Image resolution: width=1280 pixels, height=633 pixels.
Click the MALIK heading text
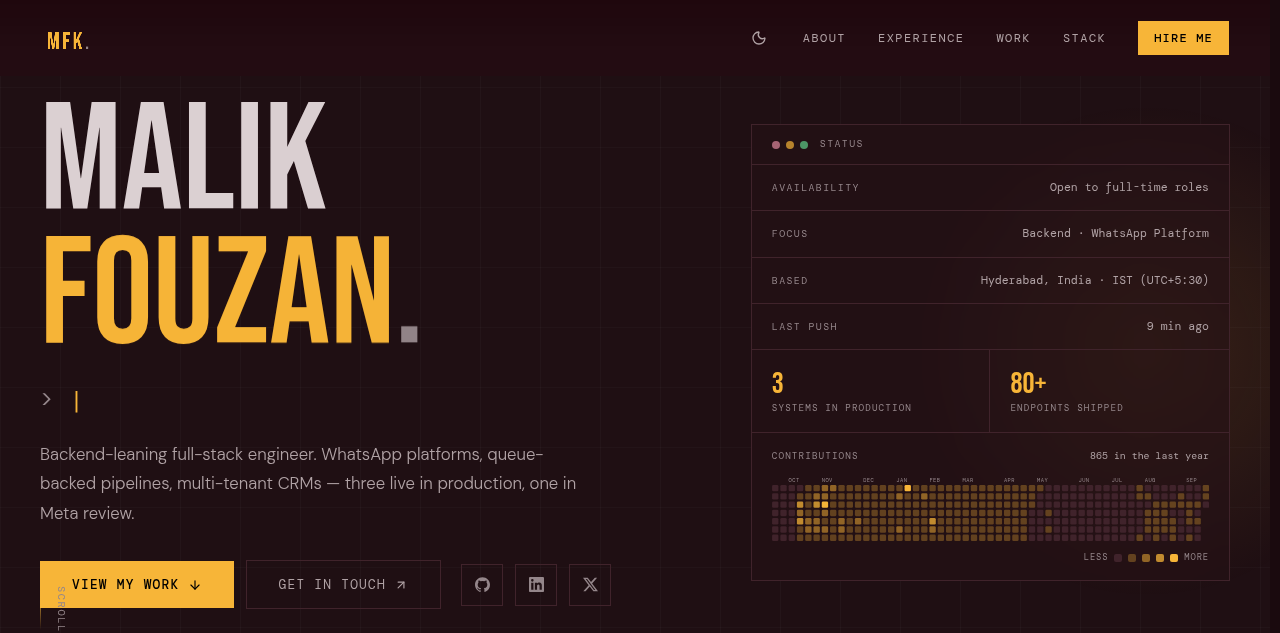tap(184, 154)
